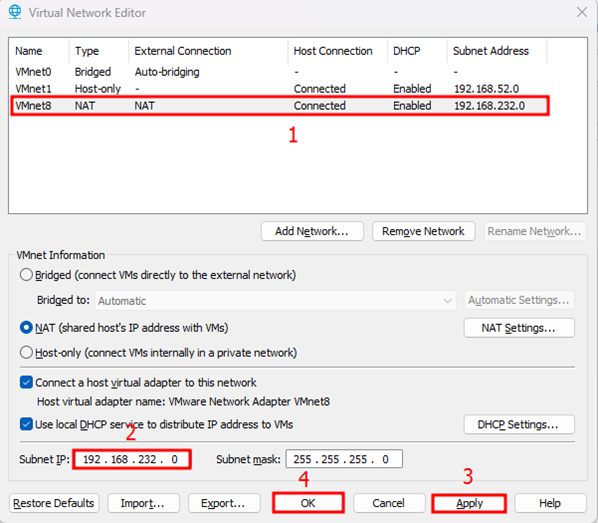This screenshot has width=598, height=523.
Task: Click the Subnet mask input field
Action: (344, 459)
